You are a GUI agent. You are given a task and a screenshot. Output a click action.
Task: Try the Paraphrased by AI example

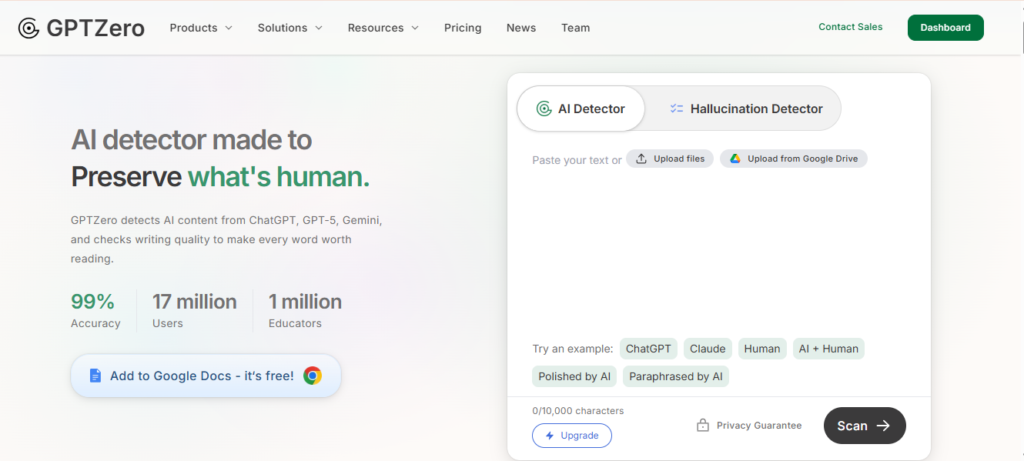676,377
